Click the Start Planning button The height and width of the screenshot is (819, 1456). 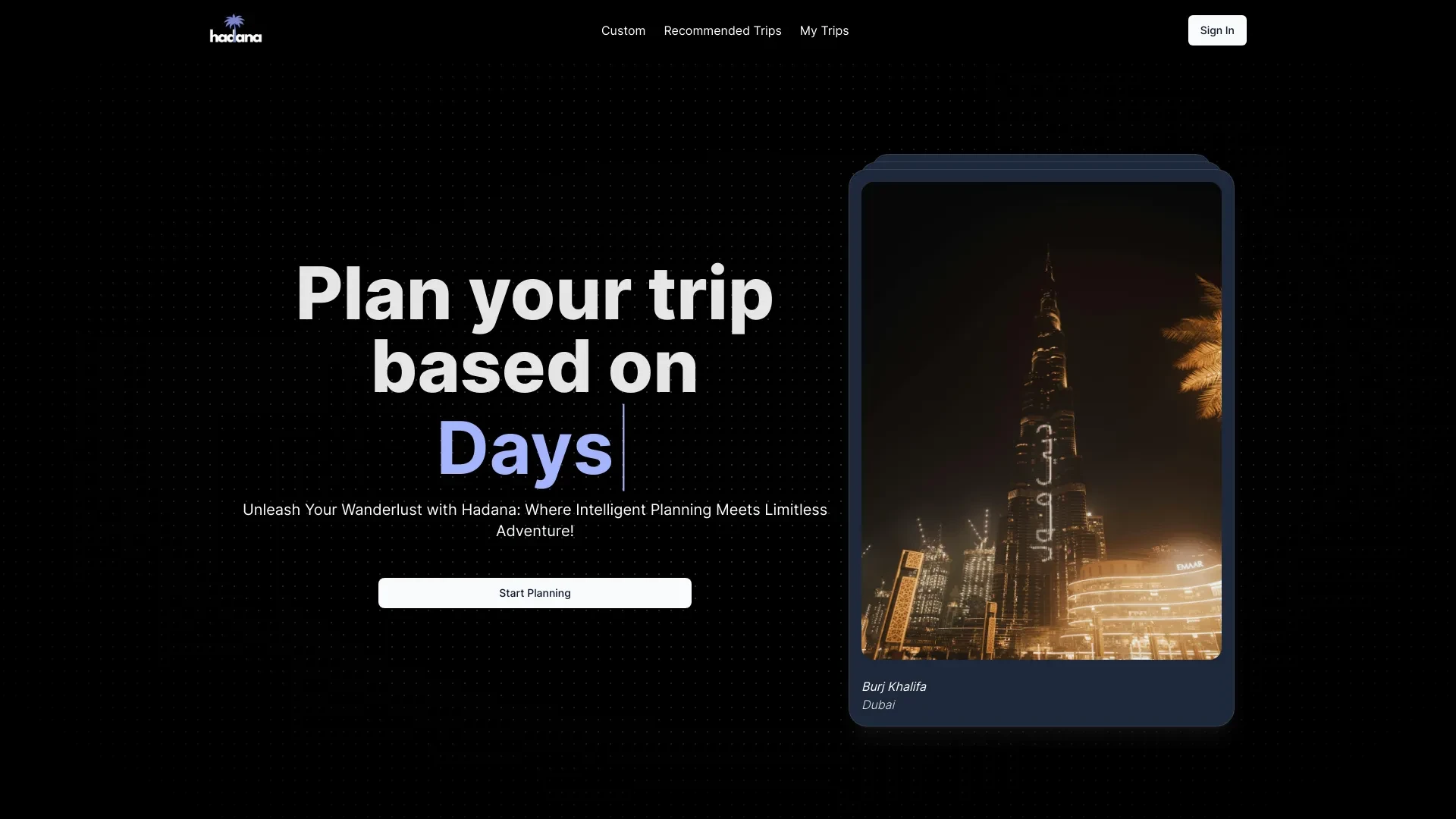(x=535, y=592)
